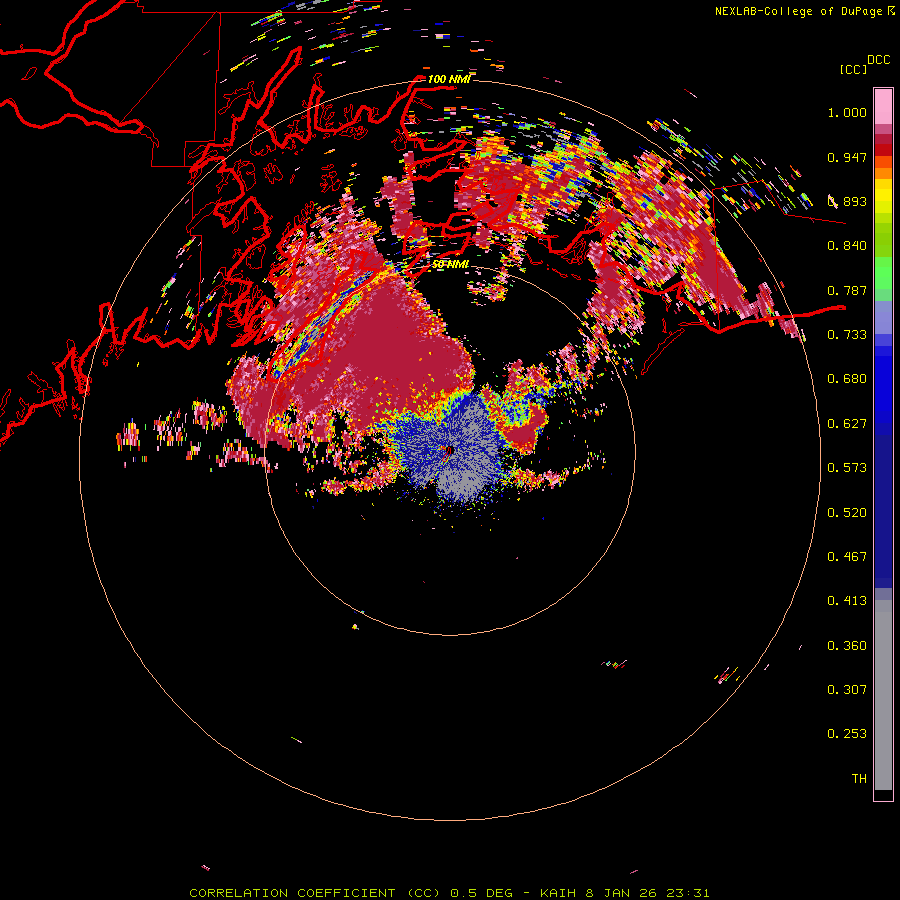
Task: Click the 0.360 scale value
Action: click(847, 646)
